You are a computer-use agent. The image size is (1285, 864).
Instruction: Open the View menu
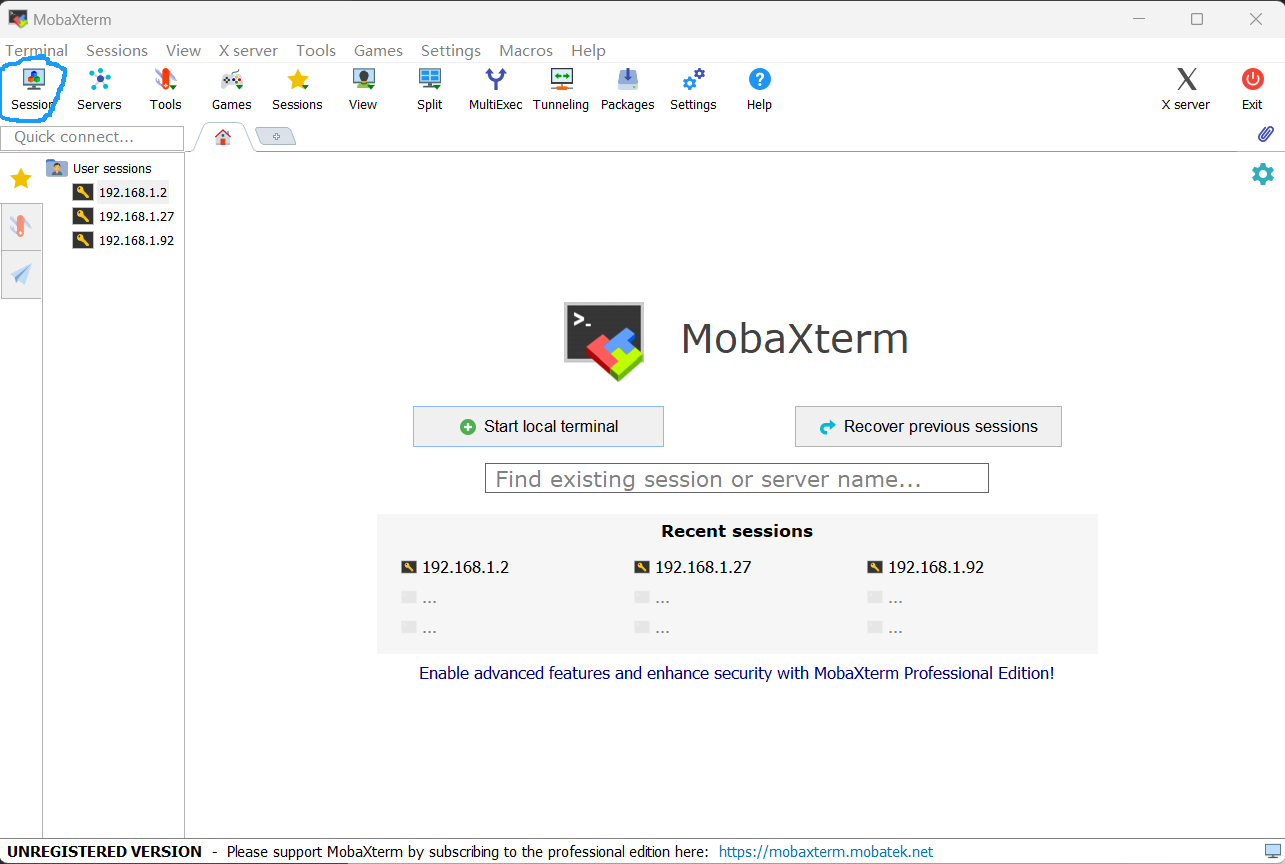[x=183, y=50]
